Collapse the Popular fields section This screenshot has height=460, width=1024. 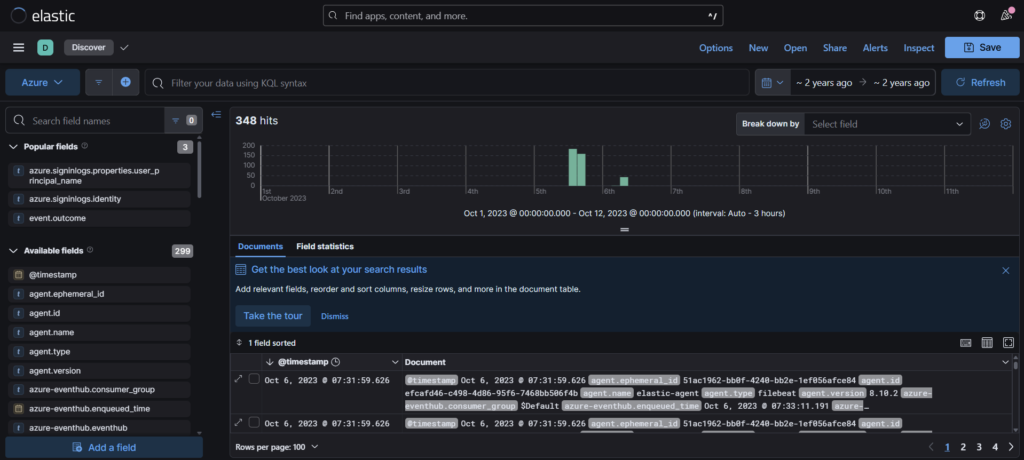[x=14, y=147]
